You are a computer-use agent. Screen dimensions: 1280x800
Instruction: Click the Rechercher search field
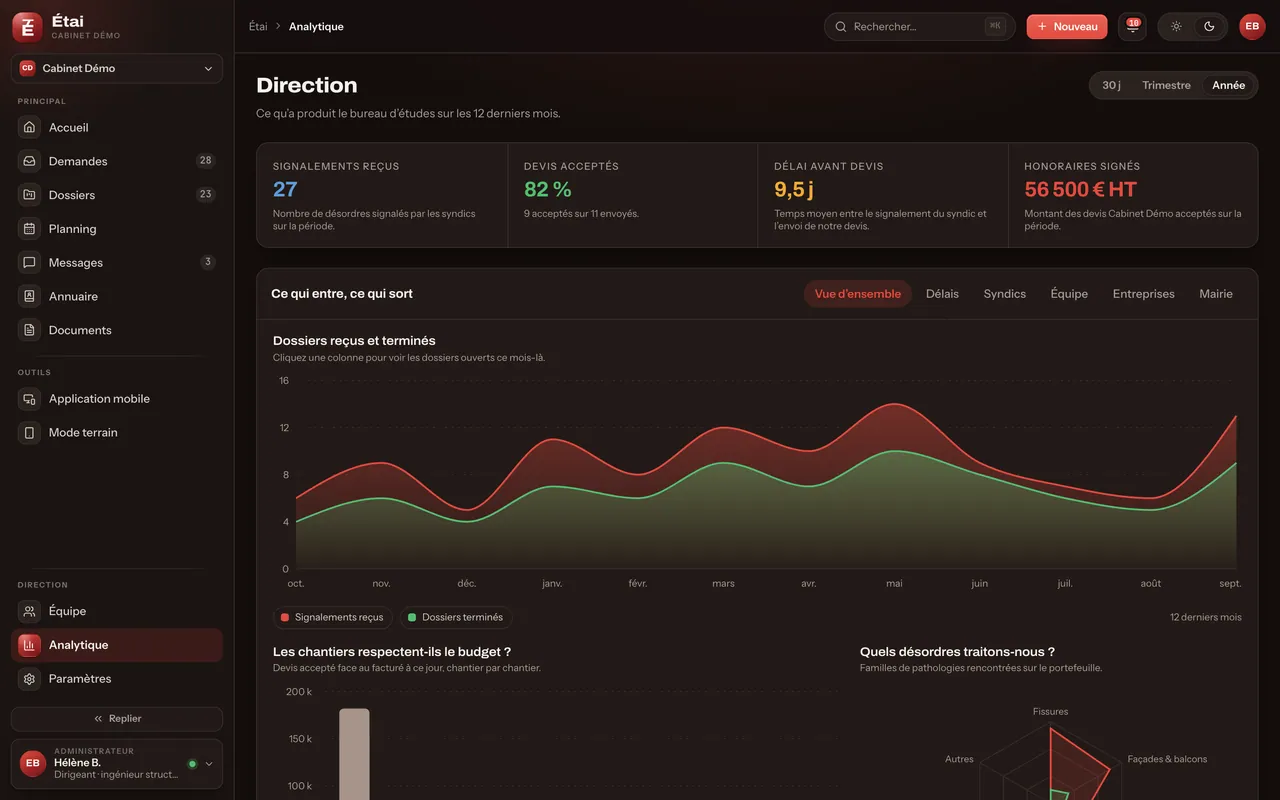(919, 27)
